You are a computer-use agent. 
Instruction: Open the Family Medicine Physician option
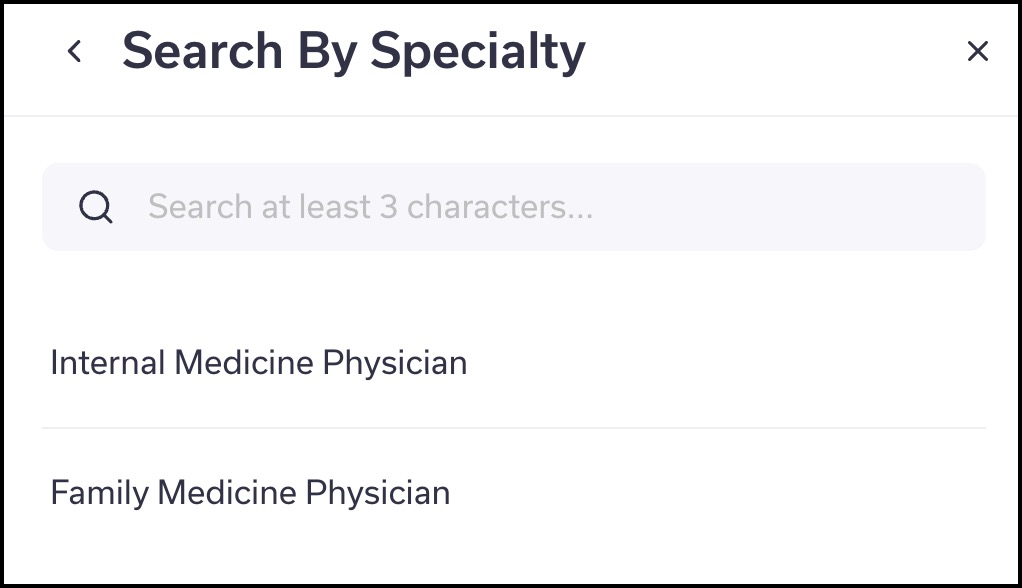514,493
